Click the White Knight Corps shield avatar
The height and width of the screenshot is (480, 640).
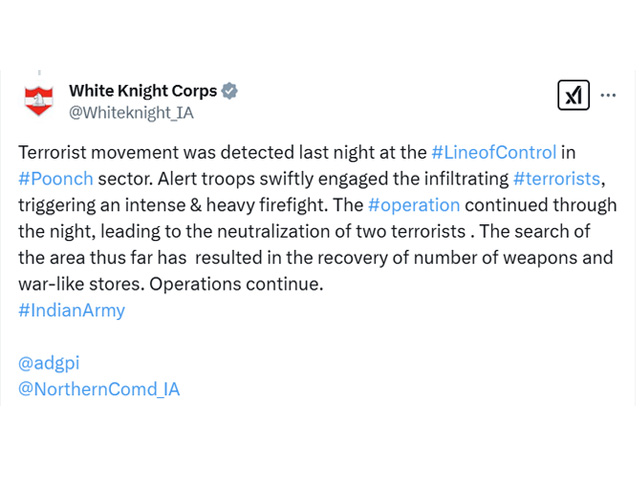point(39,100)
